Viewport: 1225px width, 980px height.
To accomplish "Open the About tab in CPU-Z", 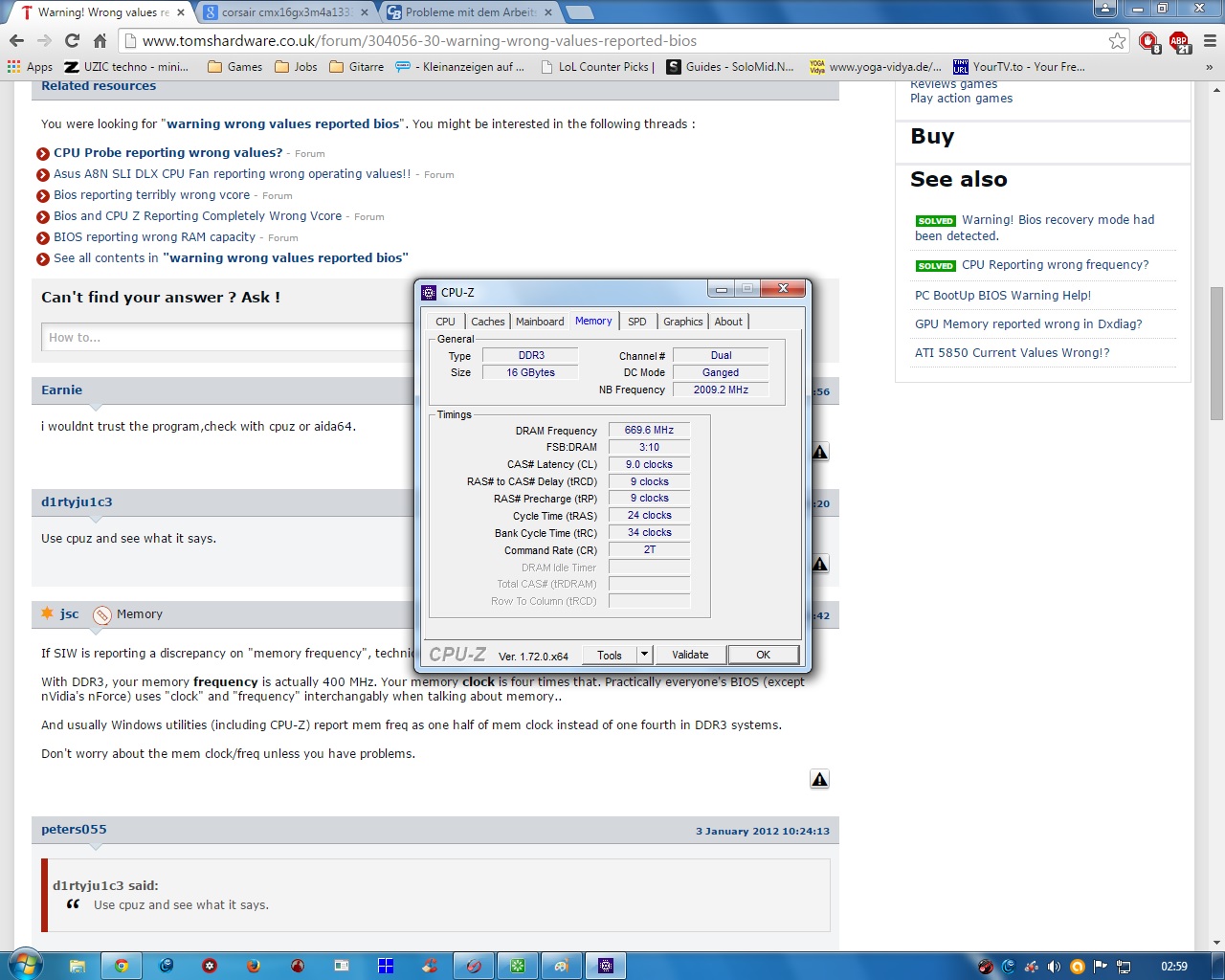I will click(728, 322).
